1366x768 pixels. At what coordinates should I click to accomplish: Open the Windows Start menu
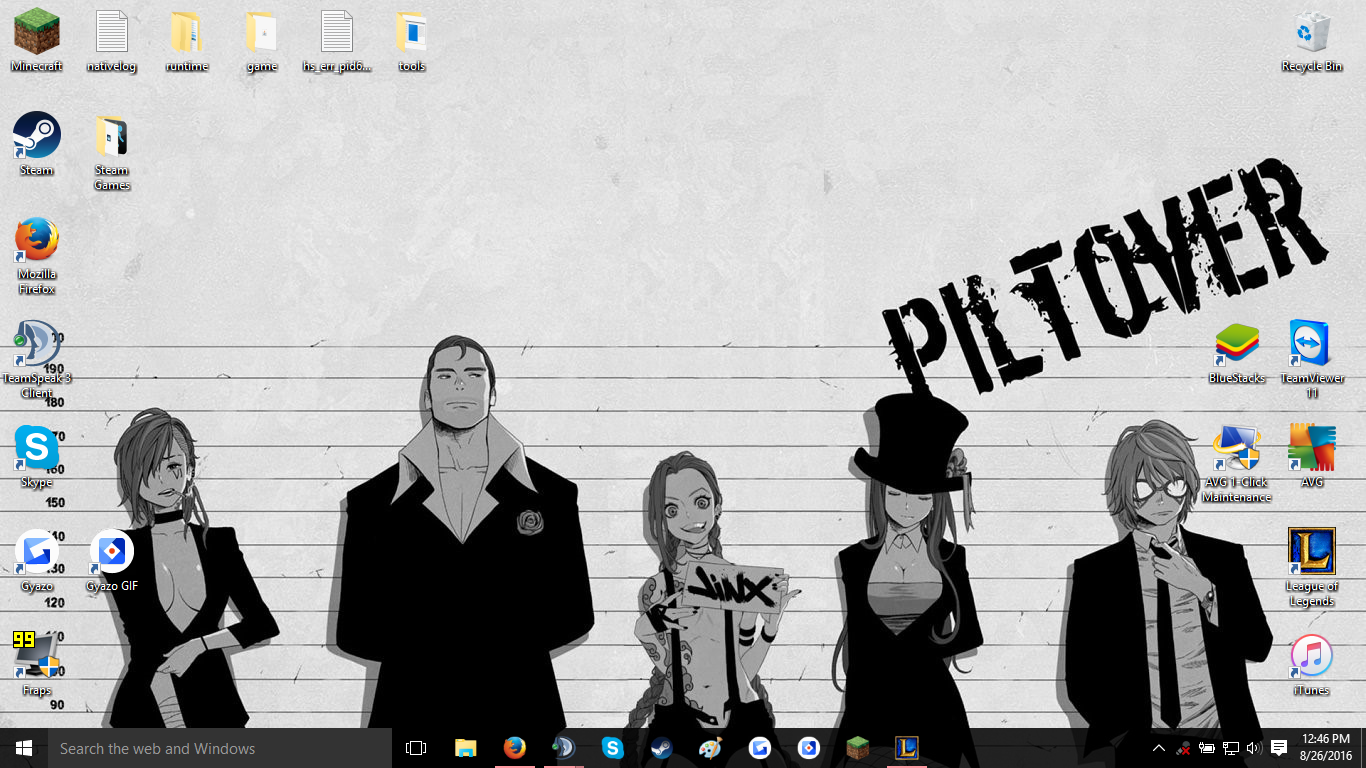coord(24,748)
